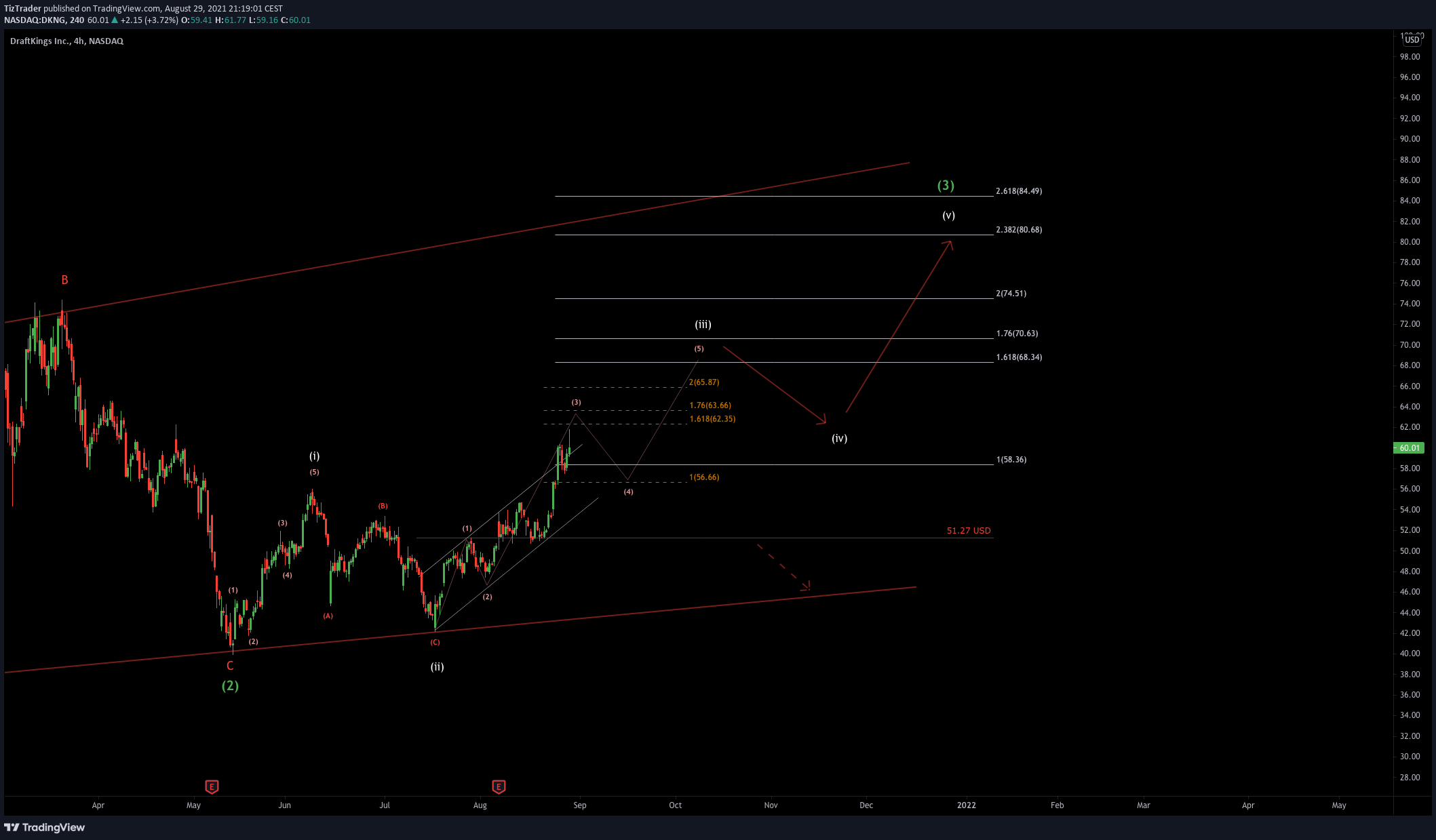The image size is (1436, 840).
Task: Select the 2(74.51) Fibonacci label
Action: point(1011,294)
